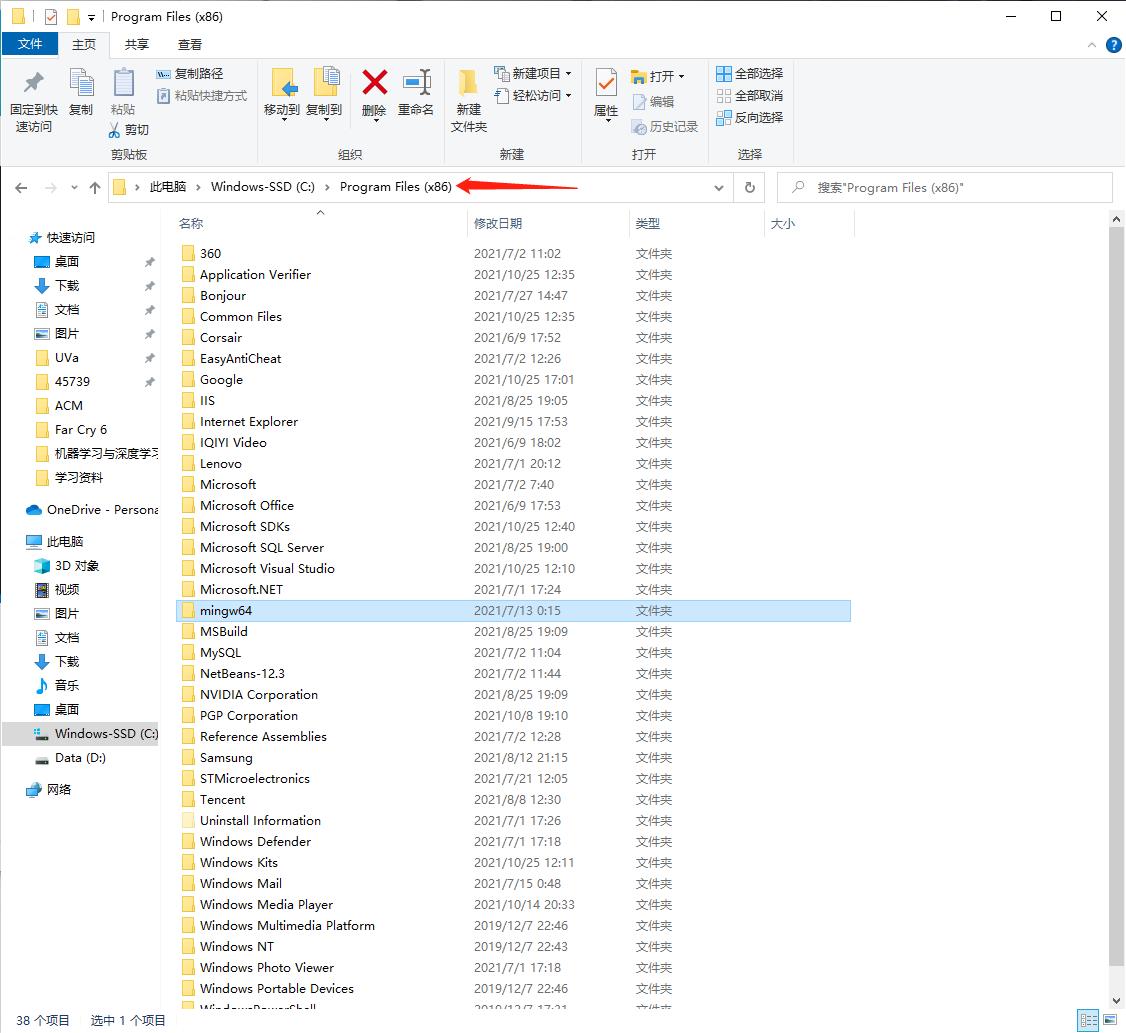Click Pin to Quick access (固定到快速访问) icon
The width and height of the screenshot is (1126, 1033).
coord(33,83)
